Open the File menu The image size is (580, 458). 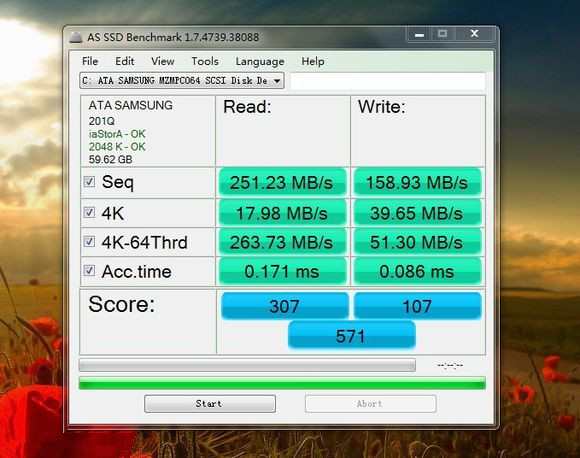tap(90, 61)
